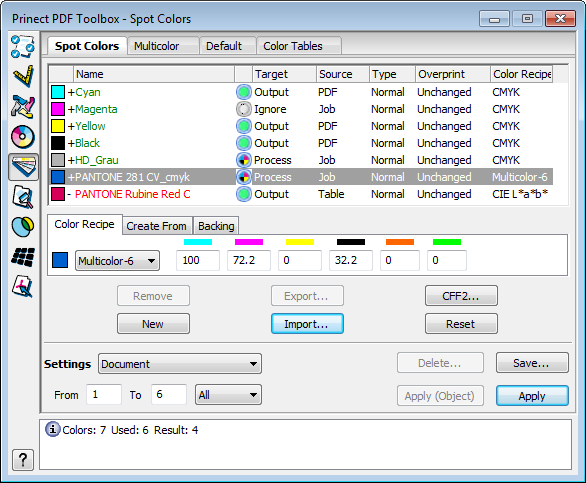Click the Import... button
This screenshot has height=483, width=586.
pos(307,324)
